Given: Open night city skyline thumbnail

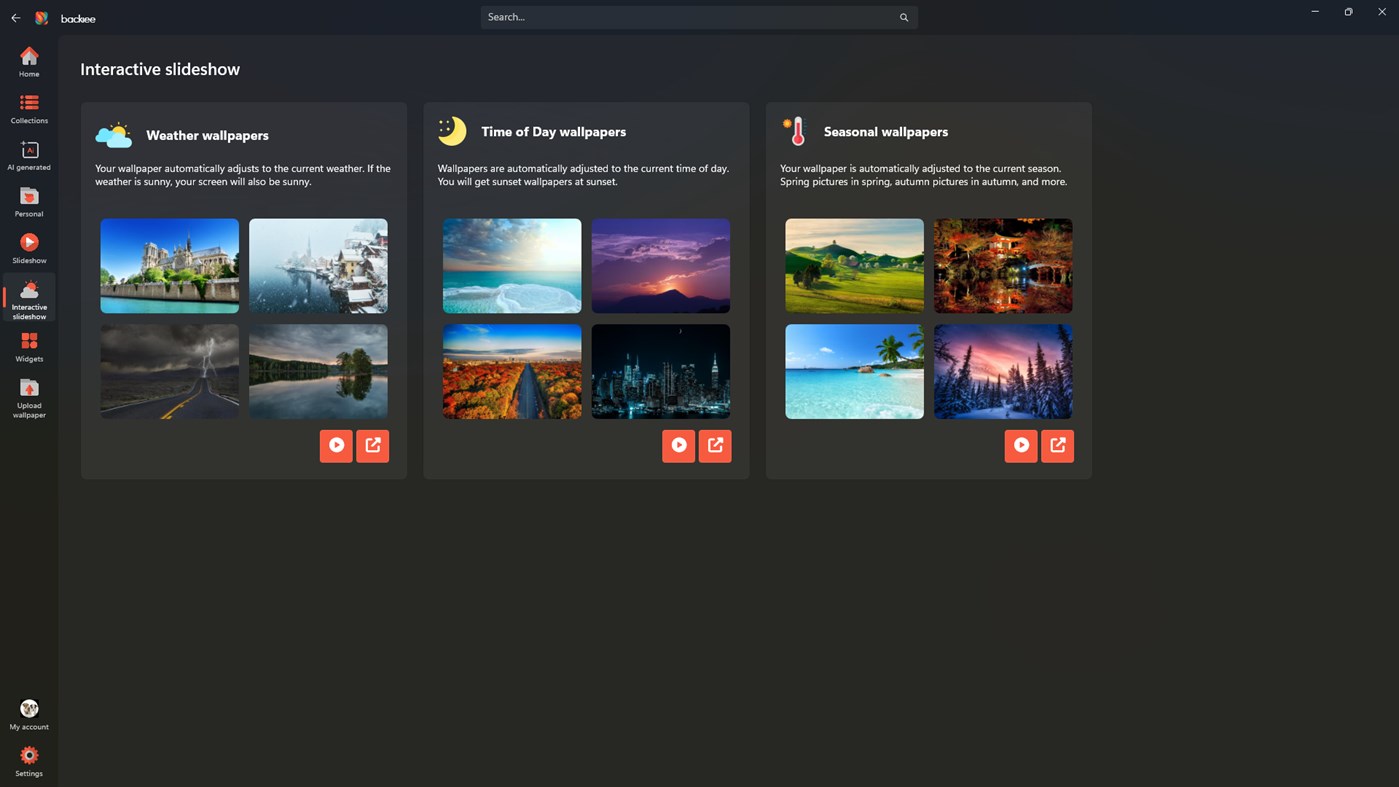Looking at the screenshot, I should pos(661,371).
